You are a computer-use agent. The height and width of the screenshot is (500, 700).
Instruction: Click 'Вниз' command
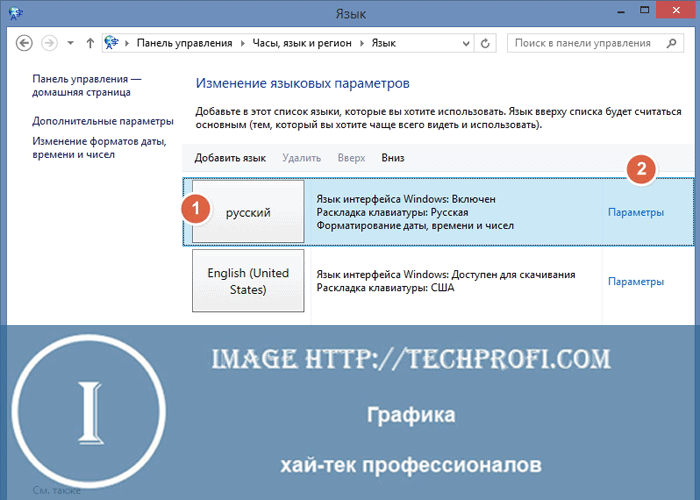click(x=393, y=158)
